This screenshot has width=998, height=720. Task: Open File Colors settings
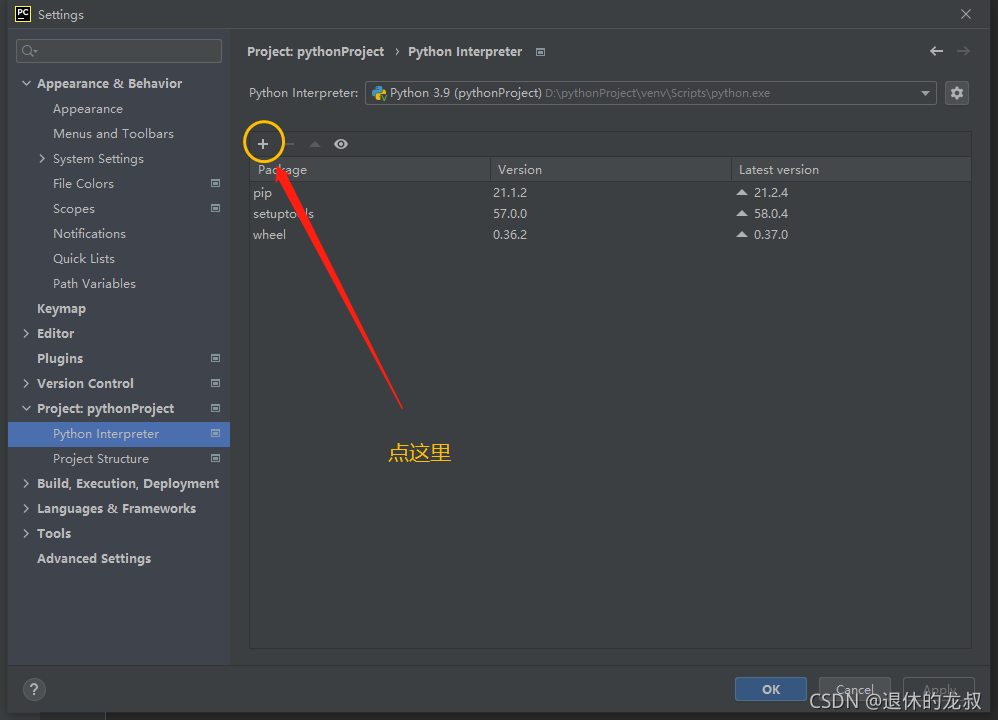tap(83, 183)
